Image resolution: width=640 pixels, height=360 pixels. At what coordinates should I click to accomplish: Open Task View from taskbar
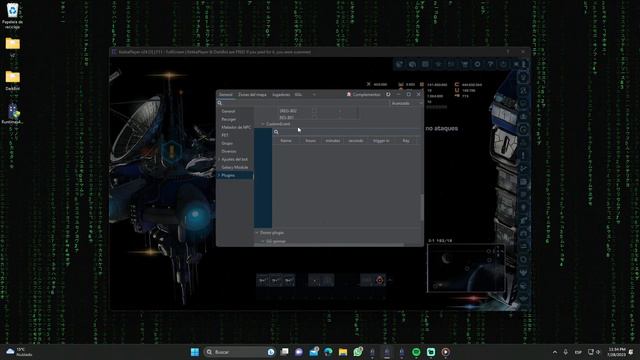coord(284,352)
